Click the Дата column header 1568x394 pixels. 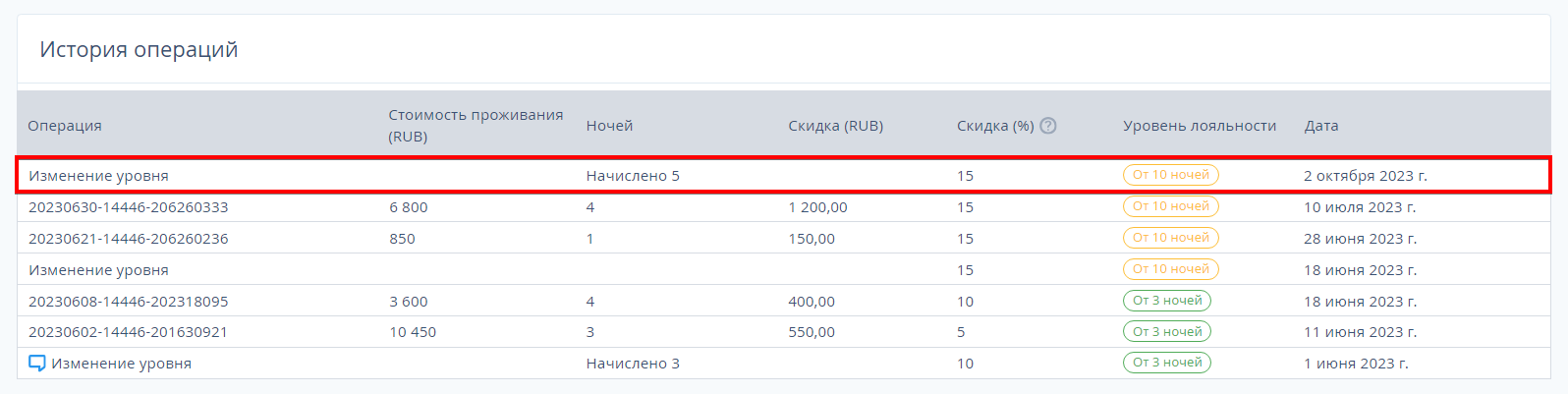tap(1321, 126)
